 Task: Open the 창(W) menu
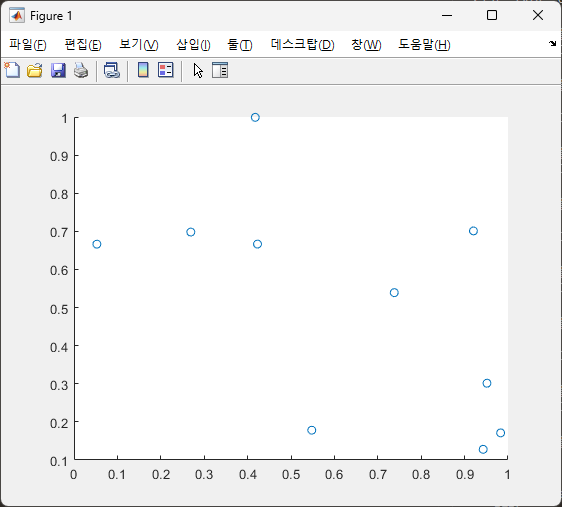366,44
